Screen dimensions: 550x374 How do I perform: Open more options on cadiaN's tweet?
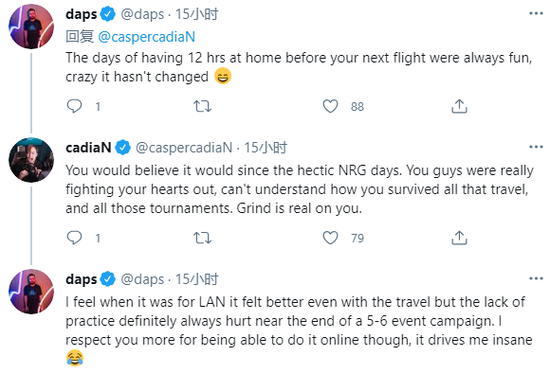coord(536,147)
